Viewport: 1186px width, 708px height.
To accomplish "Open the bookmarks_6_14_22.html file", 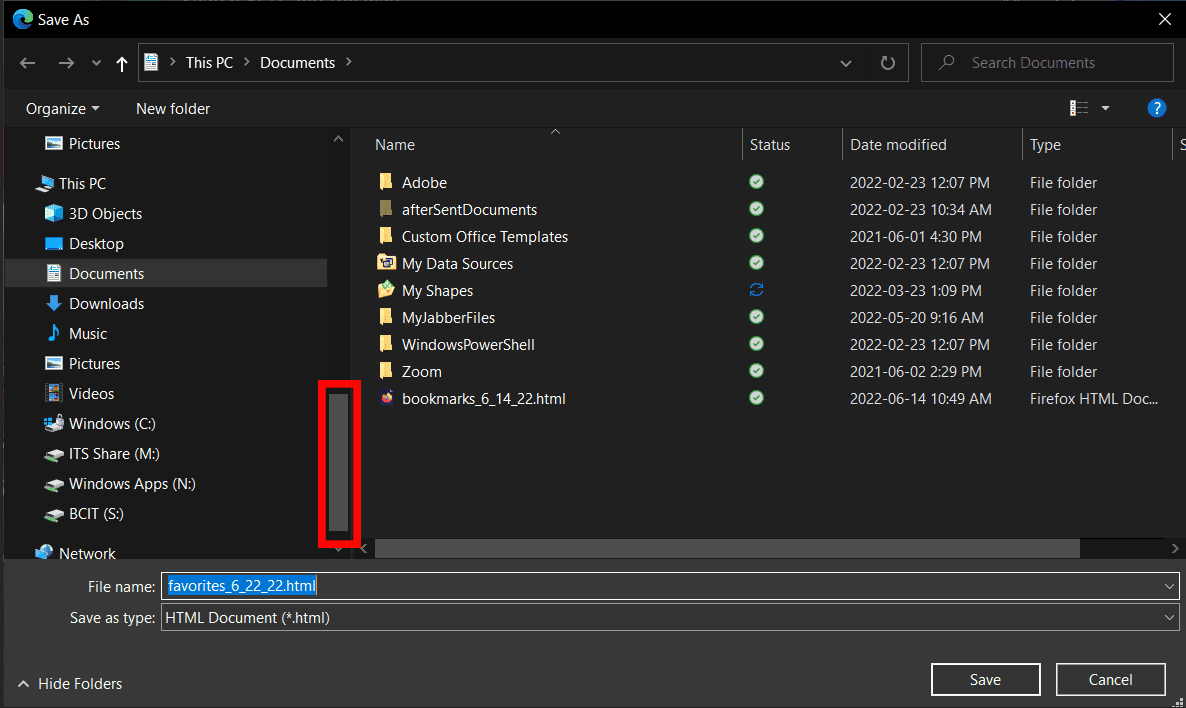I will point(483,398).
